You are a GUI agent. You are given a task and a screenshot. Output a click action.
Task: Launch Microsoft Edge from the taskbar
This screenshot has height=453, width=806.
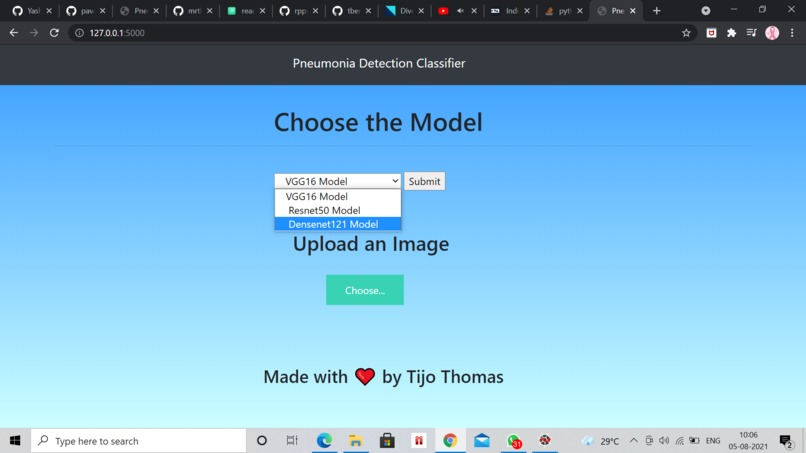[x=324, y=441]
